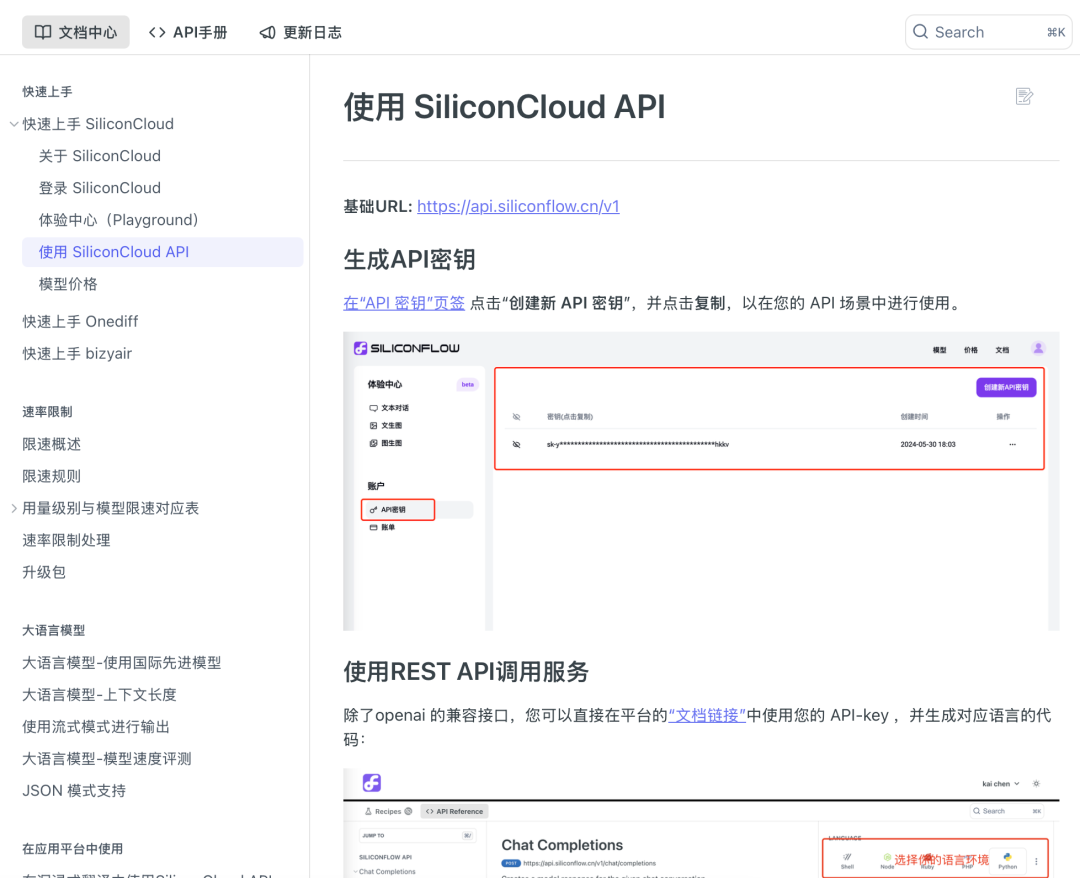
Task: Click the SiliconFlow logo in screenshot
Action: 406,348
